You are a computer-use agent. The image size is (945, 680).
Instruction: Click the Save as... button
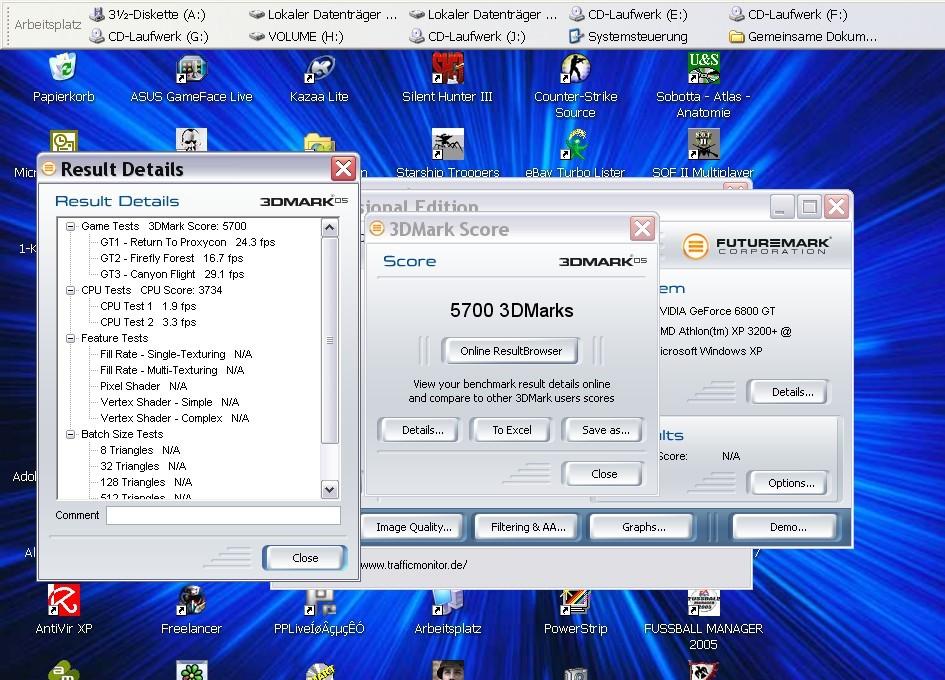pyautogui.click(x=605, y=430)
